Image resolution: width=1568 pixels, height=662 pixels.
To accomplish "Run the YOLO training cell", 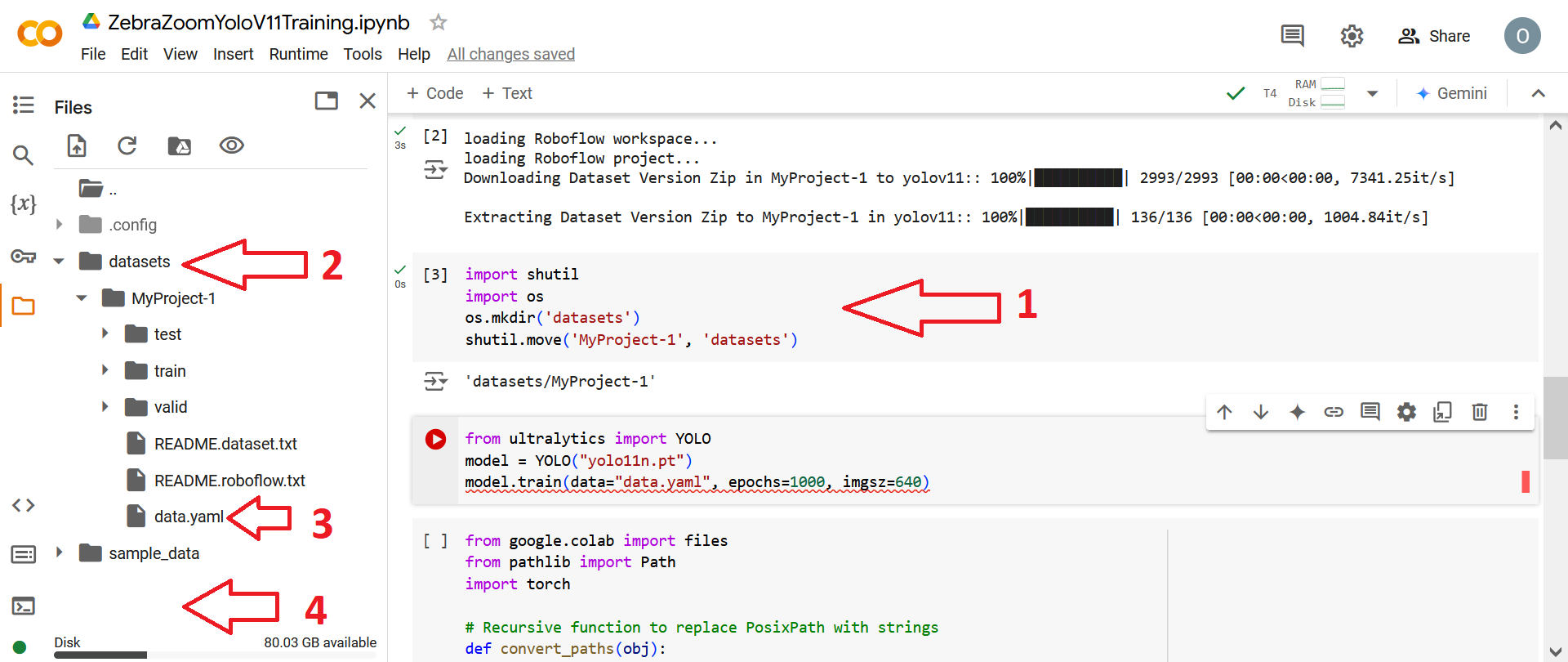I will pyautogui.click(x=435, y=439).
